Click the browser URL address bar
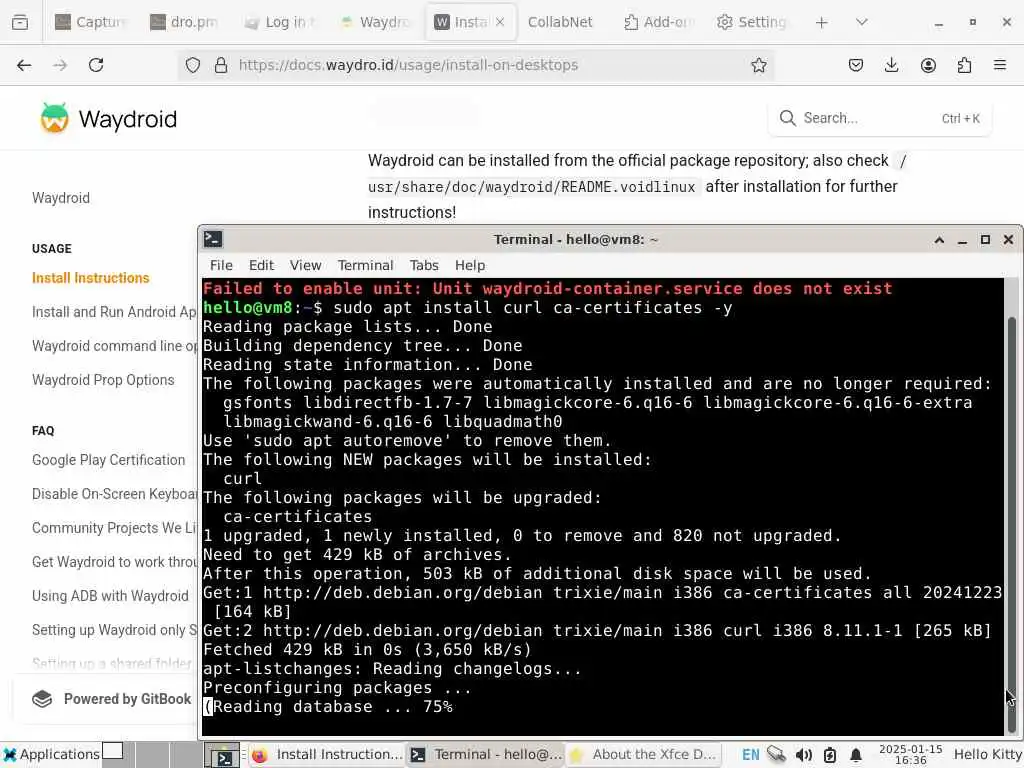This screenshot has height=768, width=1024. click(x=477, y=65)
